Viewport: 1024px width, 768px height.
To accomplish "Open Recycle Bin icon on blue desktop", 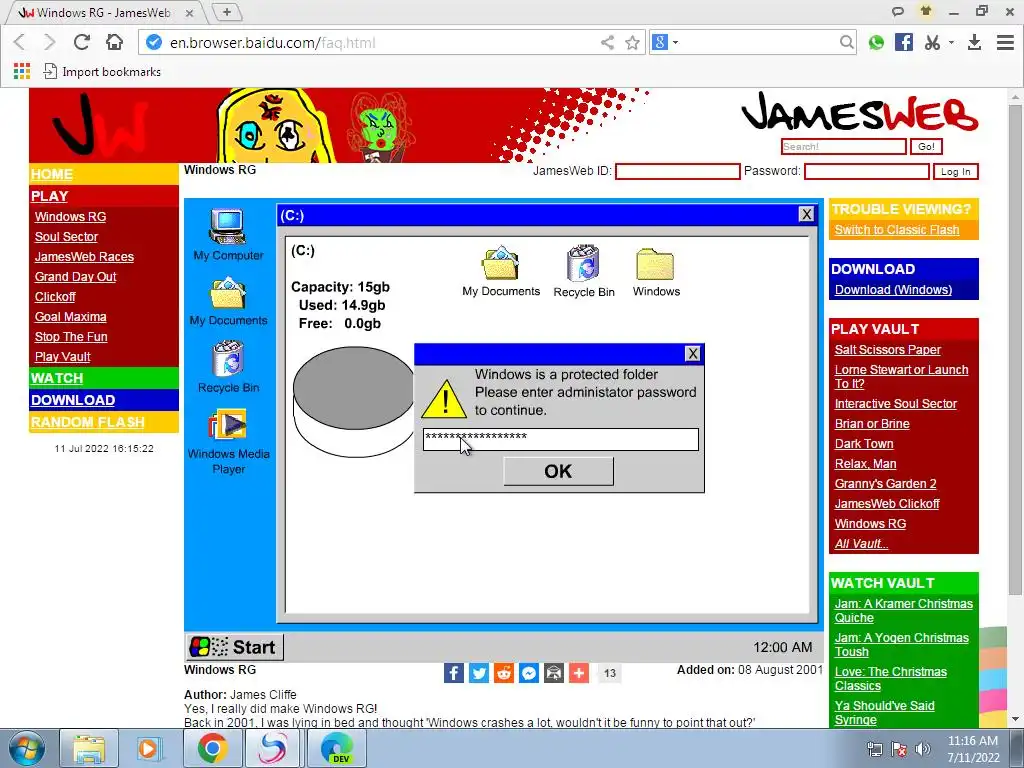I will tap(228, 367).
